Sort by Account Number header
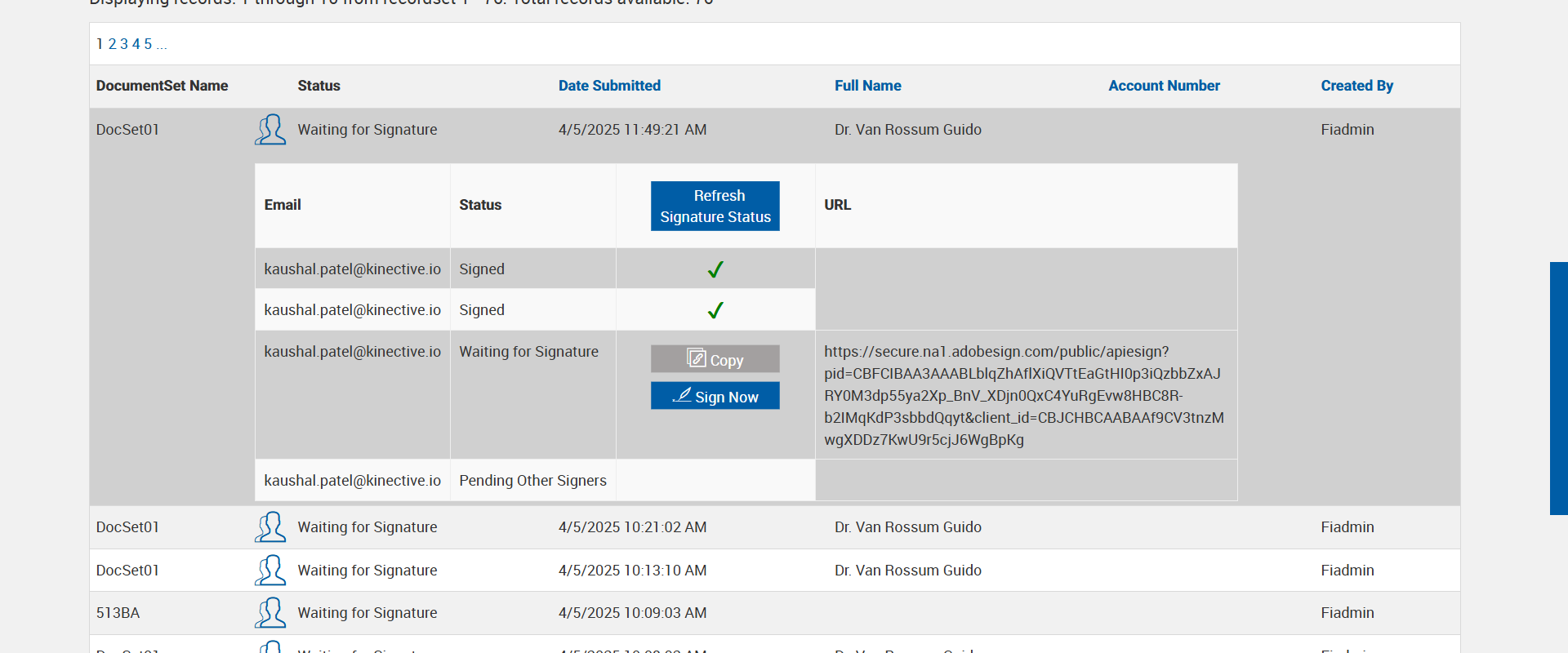Image resolution: width=1568 pixels, height=653 pixels. tap(1164, 86)
